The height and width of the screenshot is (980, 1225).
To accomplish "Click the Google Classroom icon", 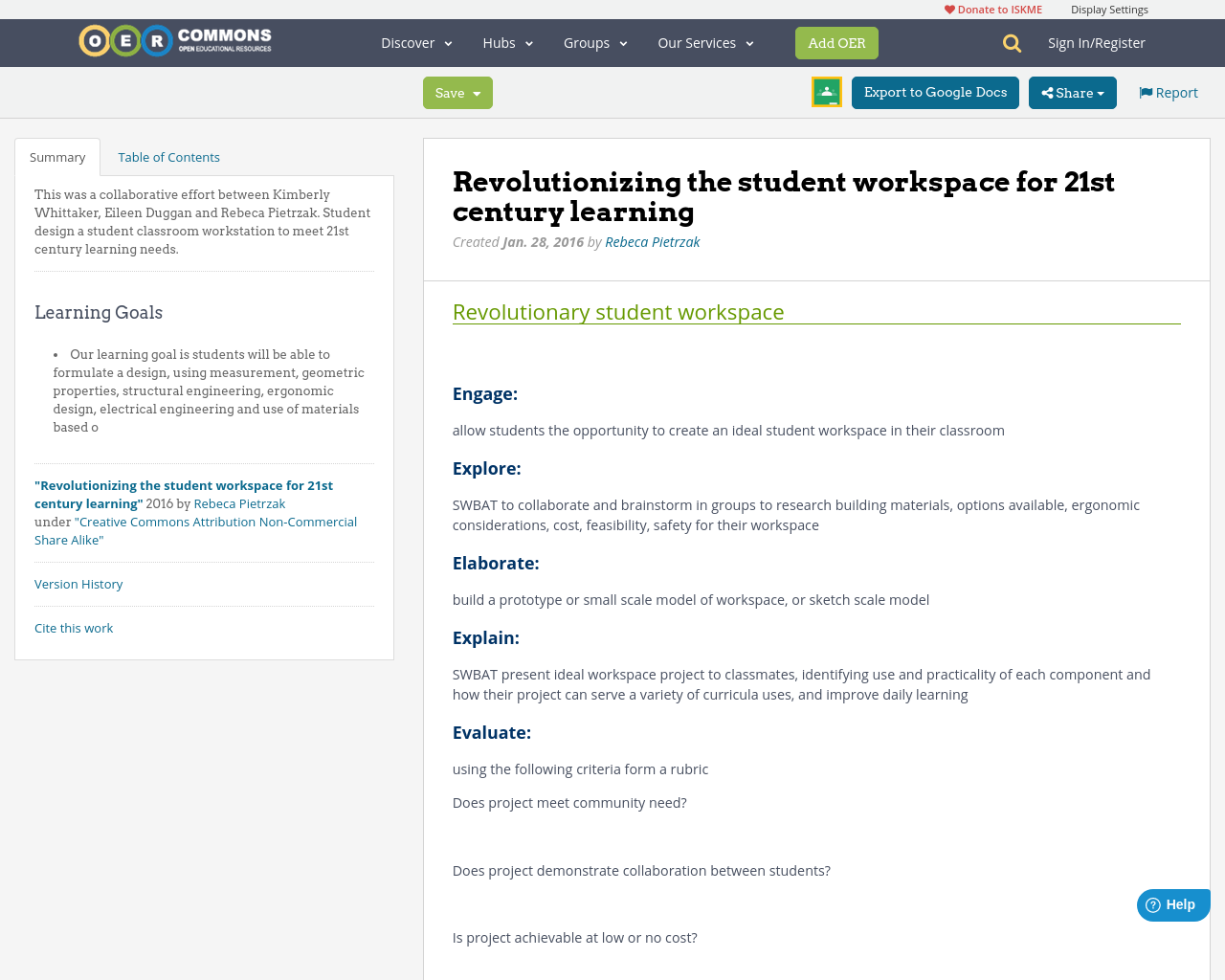I will point(826,92).
